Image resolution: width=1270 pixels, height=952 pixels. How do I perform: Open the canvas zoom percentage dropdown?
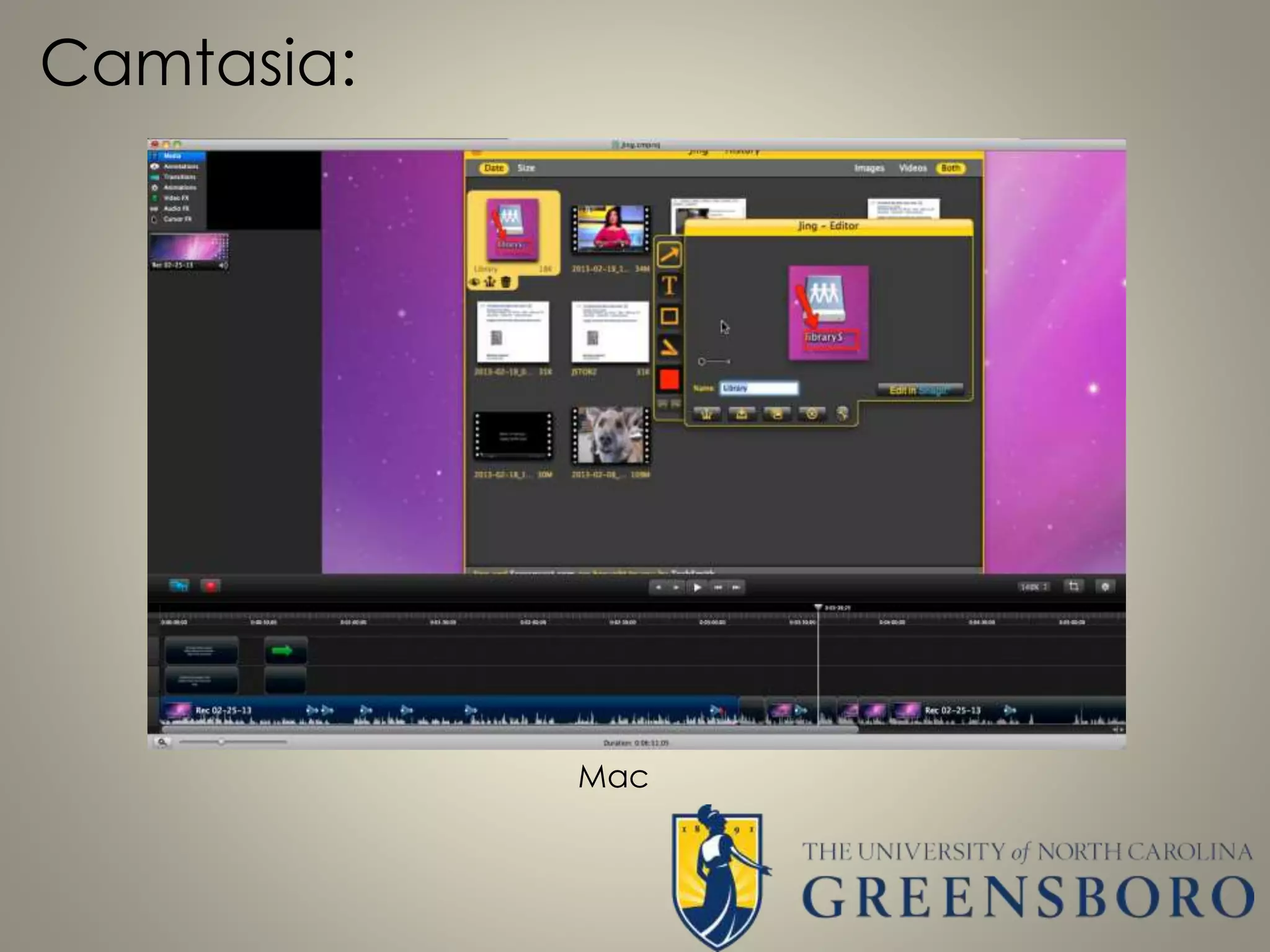point(1033,587)
